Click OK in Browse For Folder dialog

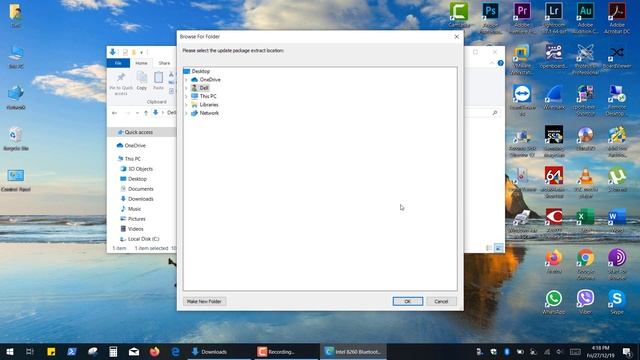(x=407, y=301)
